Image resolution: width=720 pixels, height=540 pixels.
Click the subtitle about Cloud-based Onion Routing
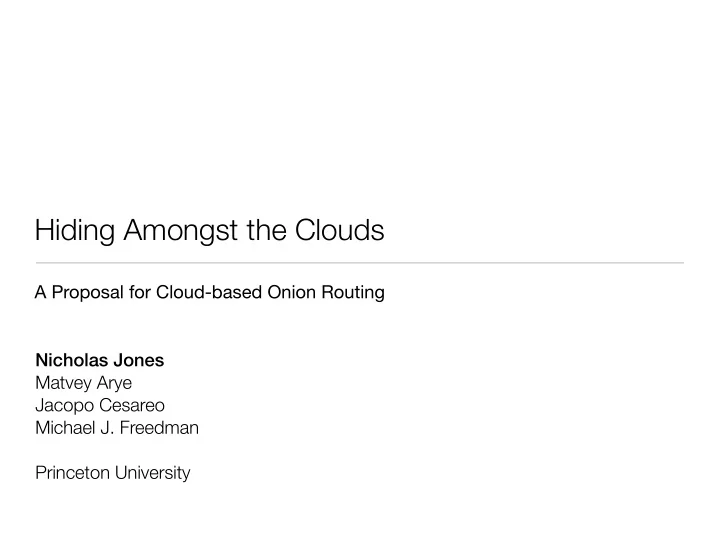point(210,292)
